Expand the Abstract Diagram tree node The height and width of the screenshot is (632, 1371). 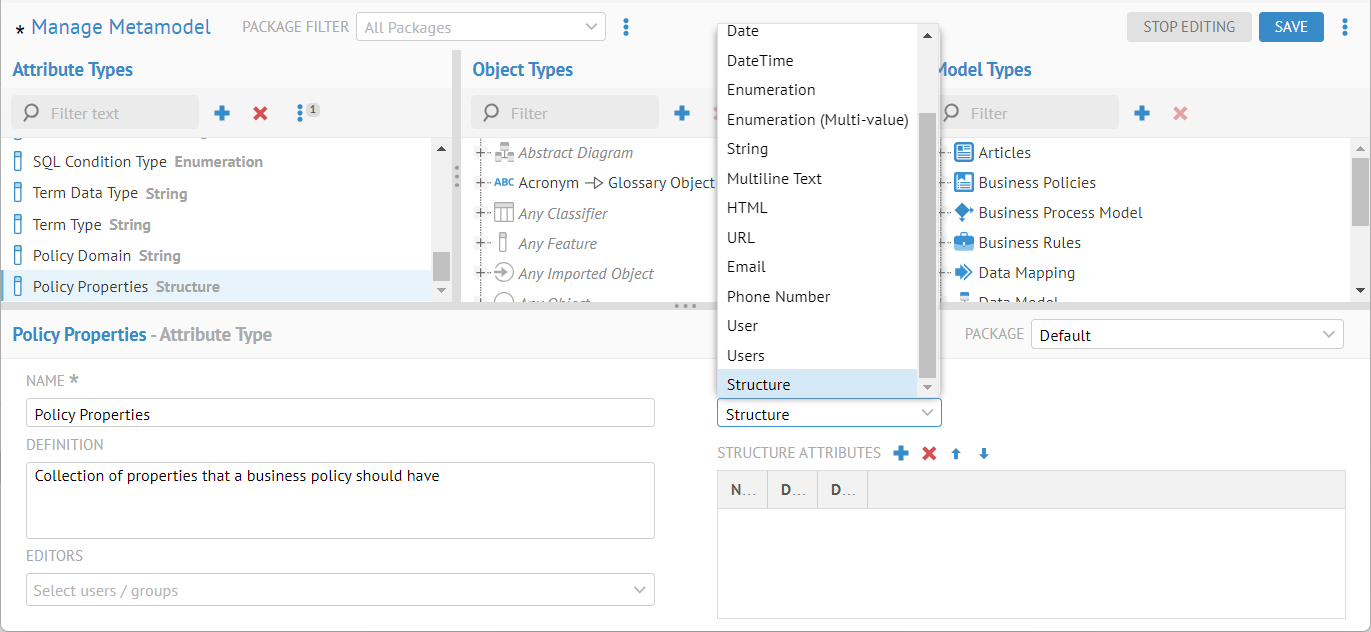tap(481, 153)
